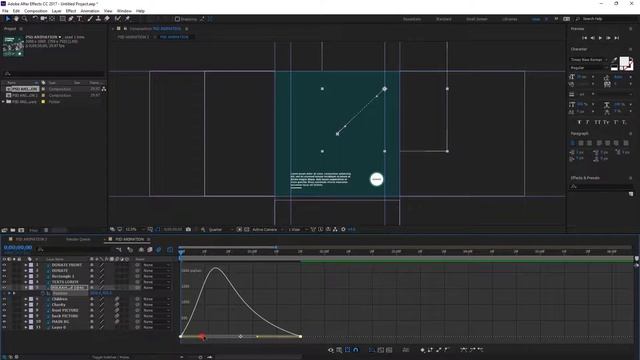Hide the MAIN BG layer
This screenshot has height=360, width=640.
click(4, 322)
